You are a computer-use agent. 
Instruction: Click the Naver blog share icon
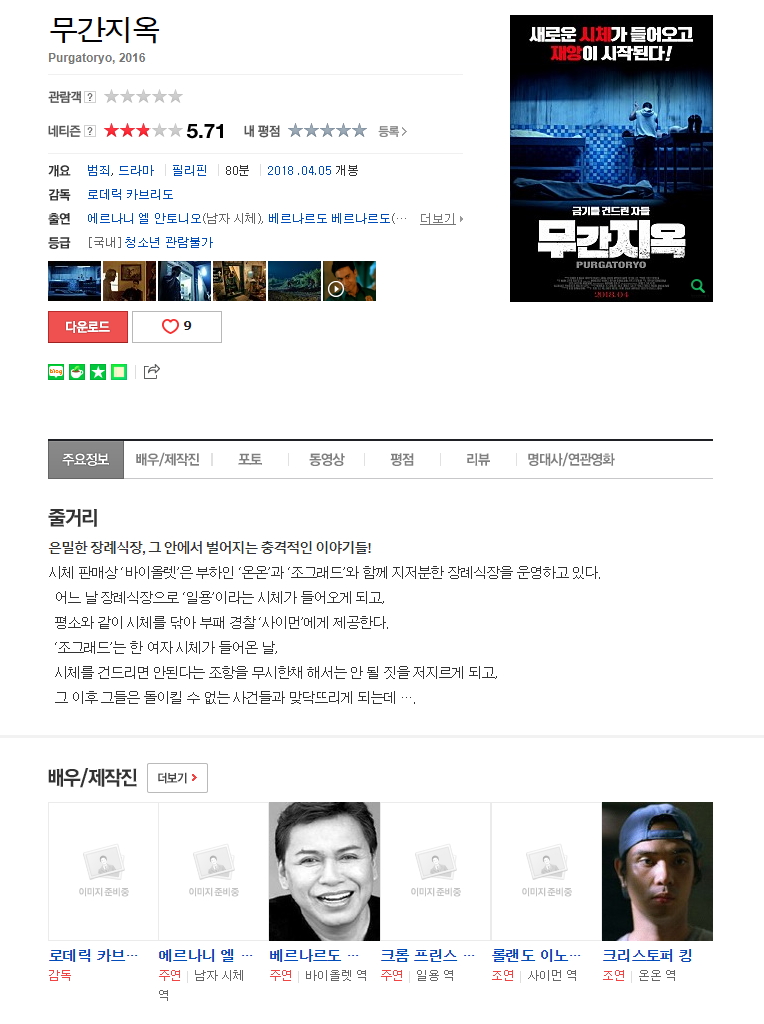(56, 372)
